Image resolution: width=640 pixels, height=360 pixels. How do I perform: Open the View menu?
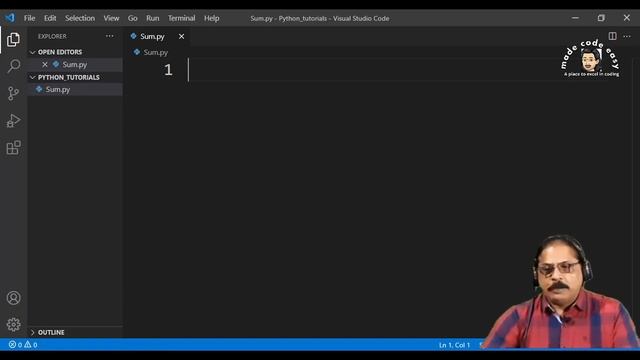click(111, 18)
